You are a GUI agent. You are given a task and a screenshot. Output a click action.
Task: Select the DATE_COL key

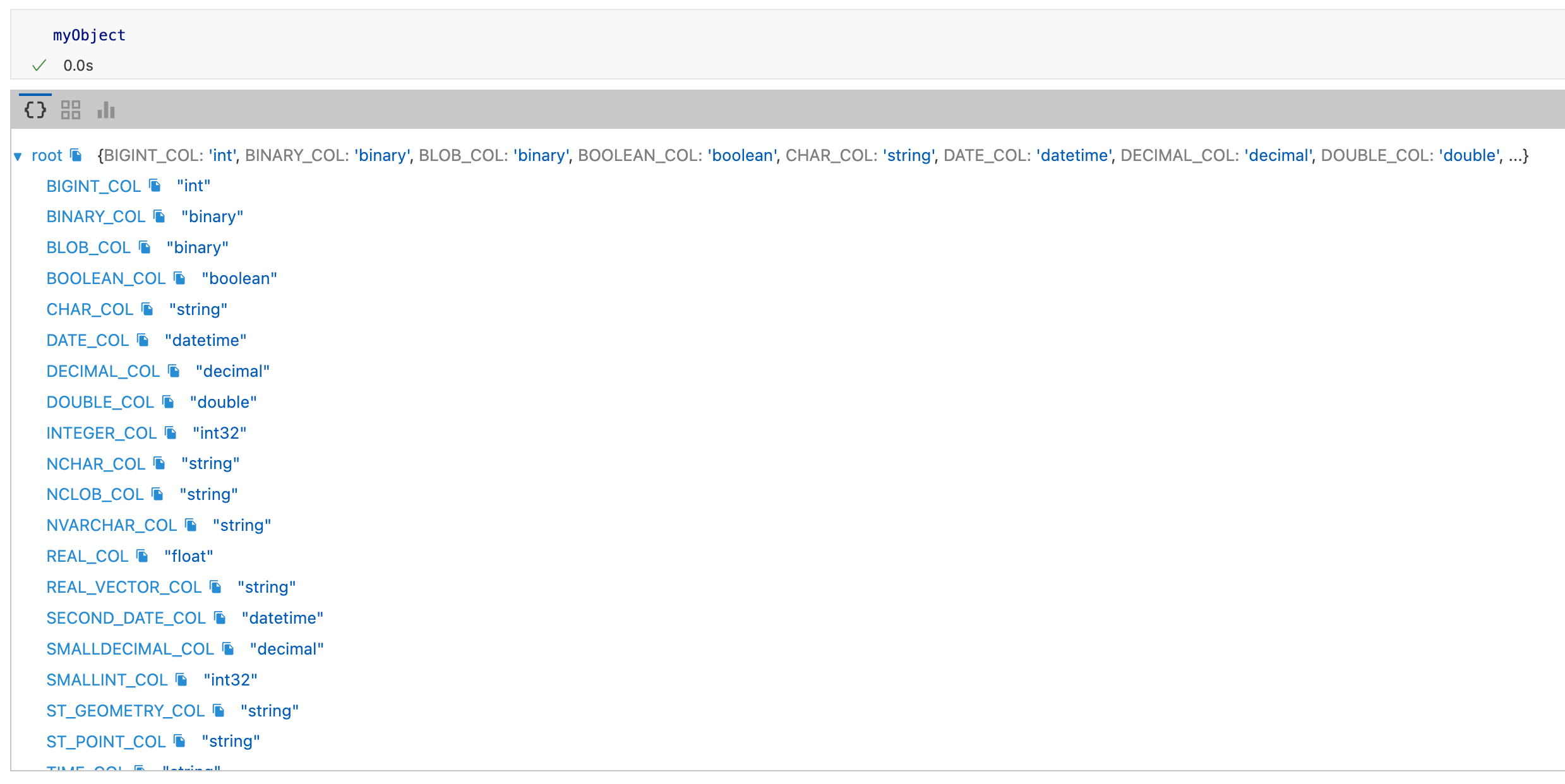[87, 340]
